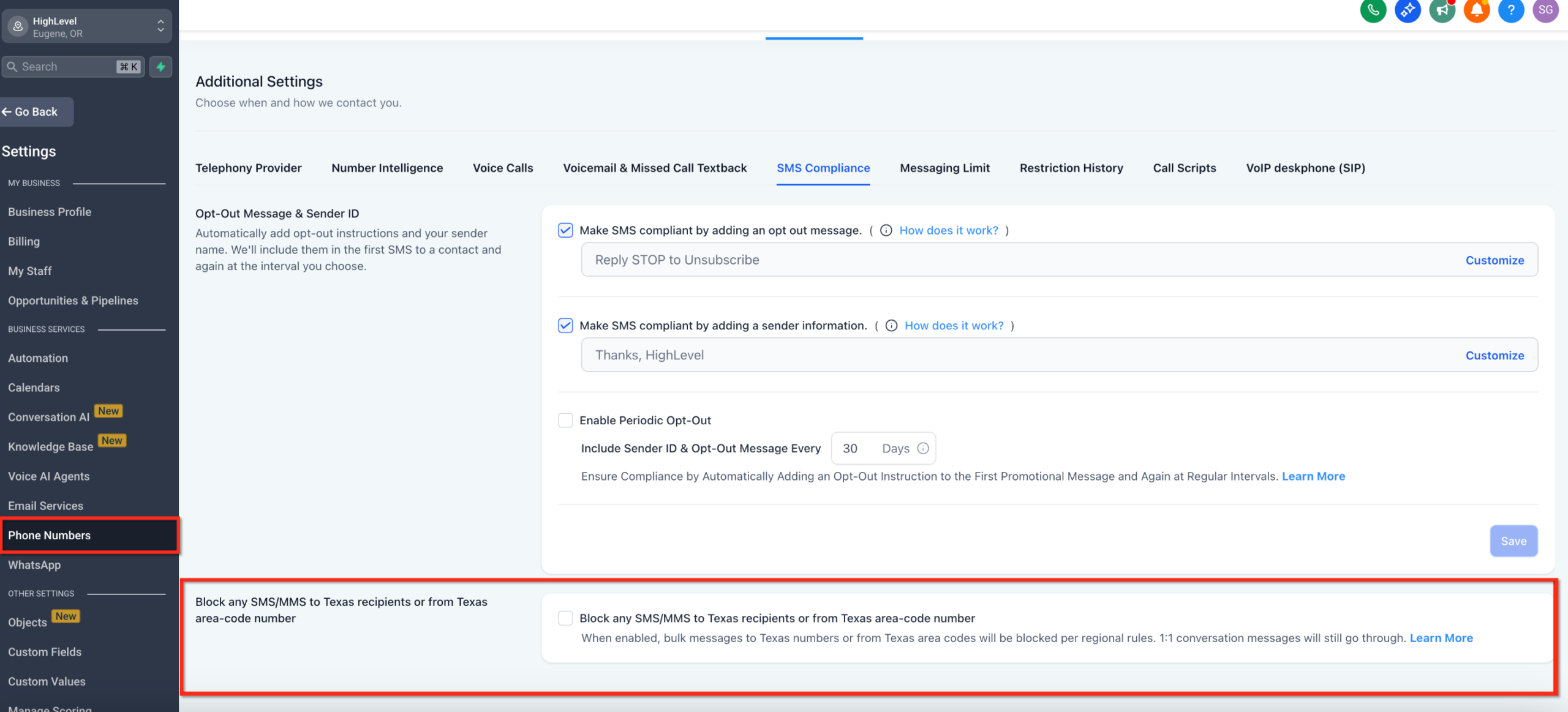
Task: Select Phone Numbers in the sidebar
Action: pos(50,535)
